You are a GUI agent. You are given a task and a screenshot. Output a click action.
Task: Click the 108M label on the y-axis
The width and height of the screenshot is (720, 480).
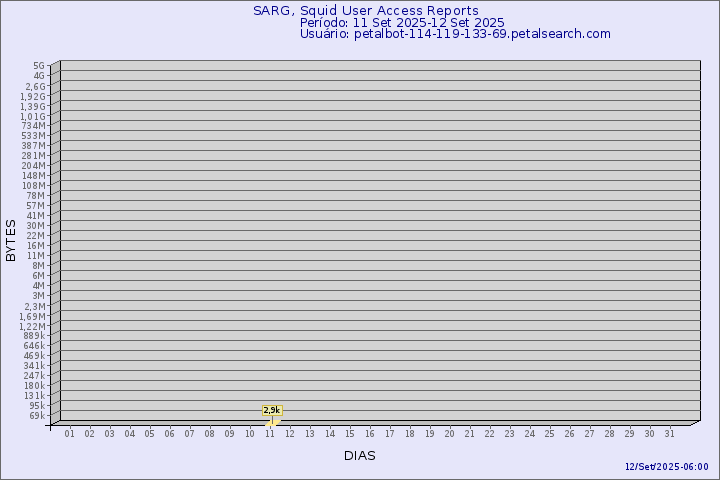[33, 186]
